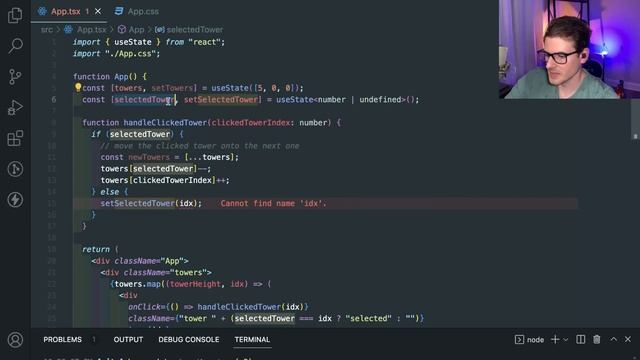
Task: Open the Extensions view
Action: tap(15, 138)
